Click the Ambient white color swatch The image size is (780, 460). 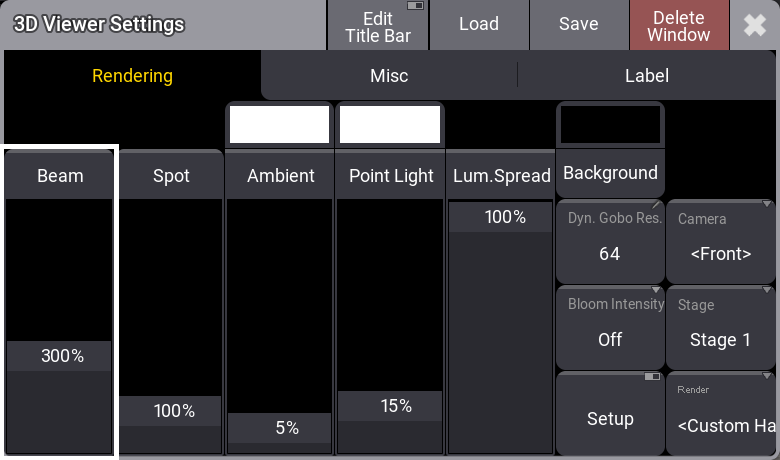point(279,124)
